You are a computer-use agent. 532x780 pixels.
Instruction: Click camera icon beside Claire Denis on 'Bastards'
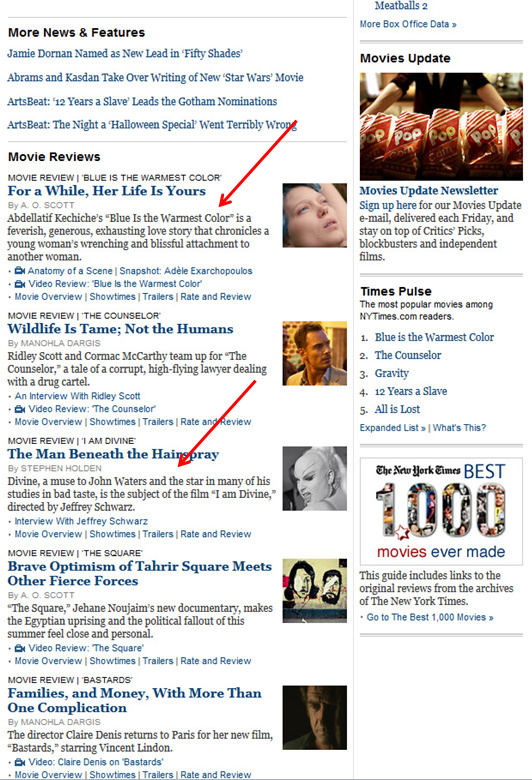click(x=20, y=762)
